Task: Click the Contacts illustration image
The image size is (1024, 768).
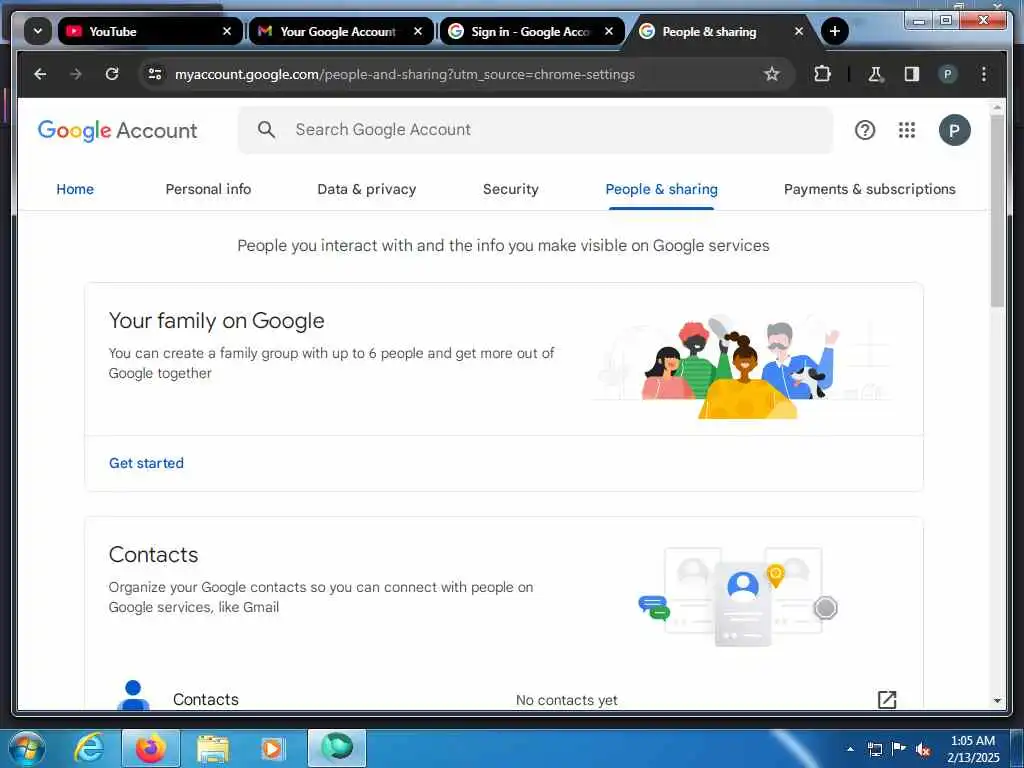Action: coord(738,597)
